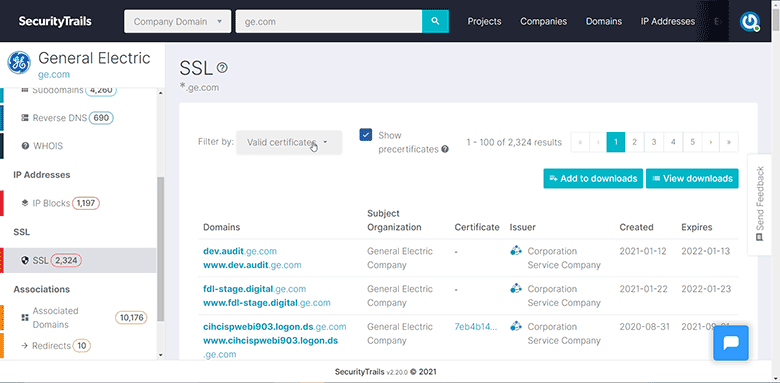This screenshot has height=383, width=780.
Task: Click the ge.com search input field
Action: click(329, 21)
